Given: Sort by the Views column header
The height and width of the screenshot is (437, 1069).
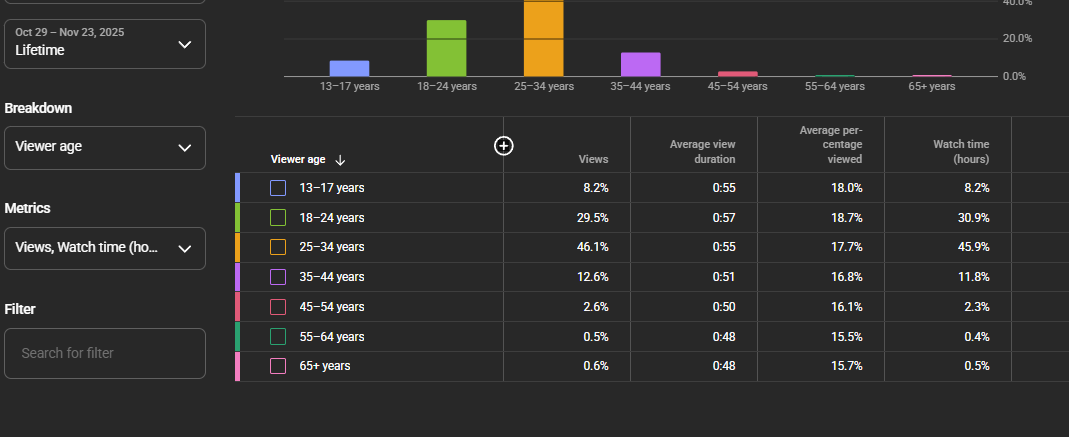Looking at the screenshot, I should tap(593, 159).
